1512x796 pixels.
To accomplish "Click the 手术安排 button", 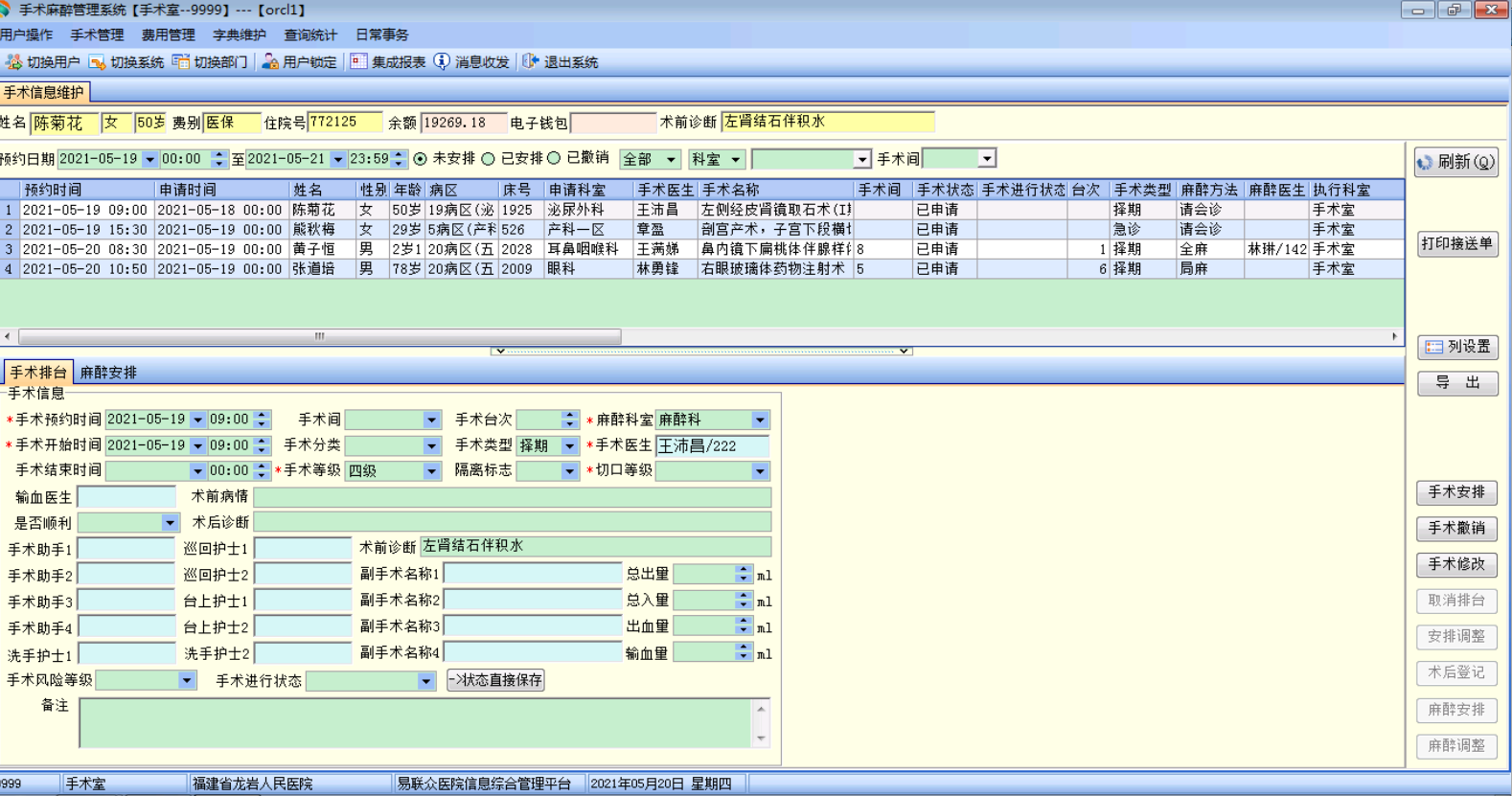I will [x=1456, y=491].
